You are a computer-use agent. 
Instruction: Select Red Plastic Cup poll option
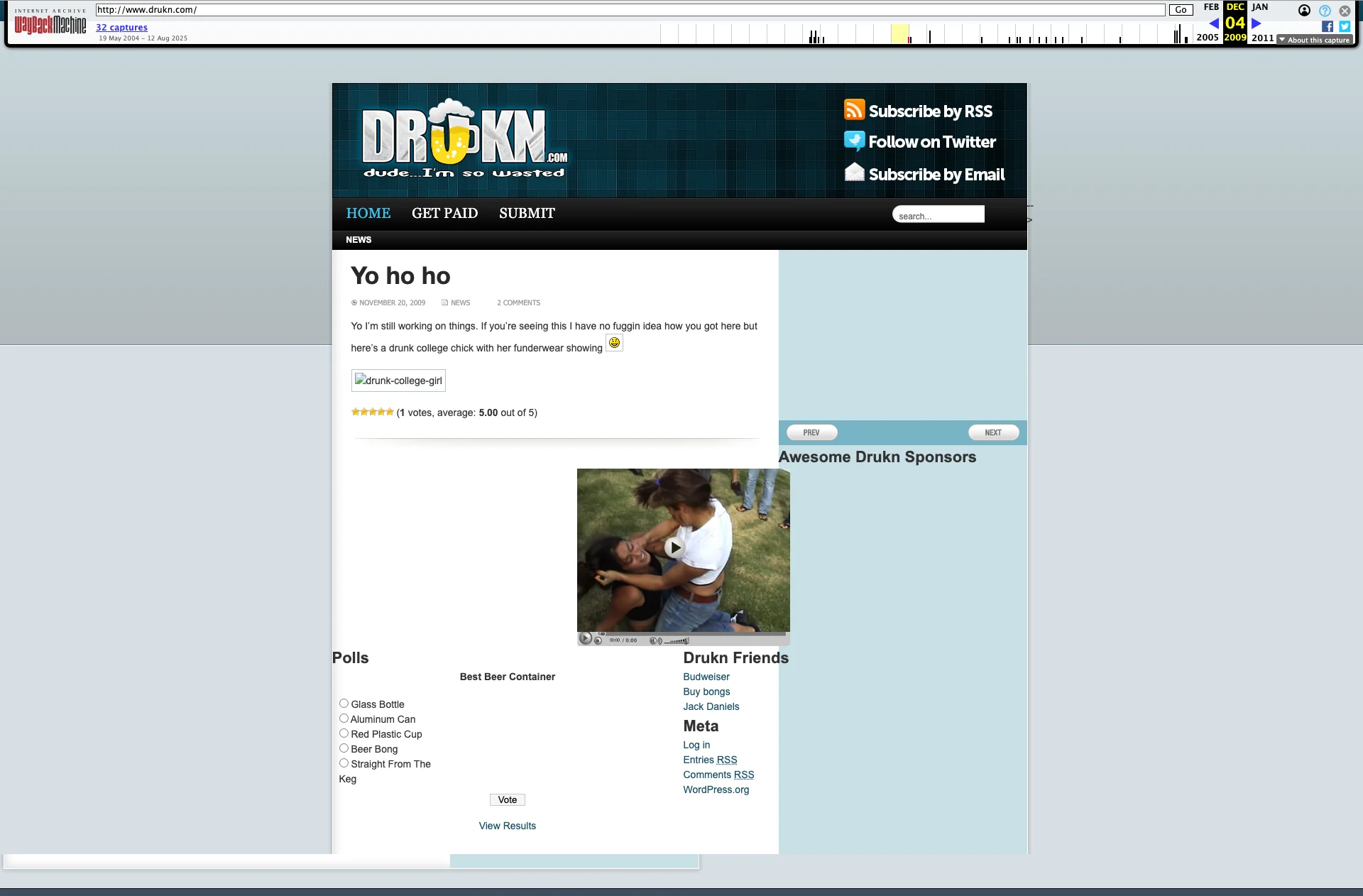(x=344, y=733)
